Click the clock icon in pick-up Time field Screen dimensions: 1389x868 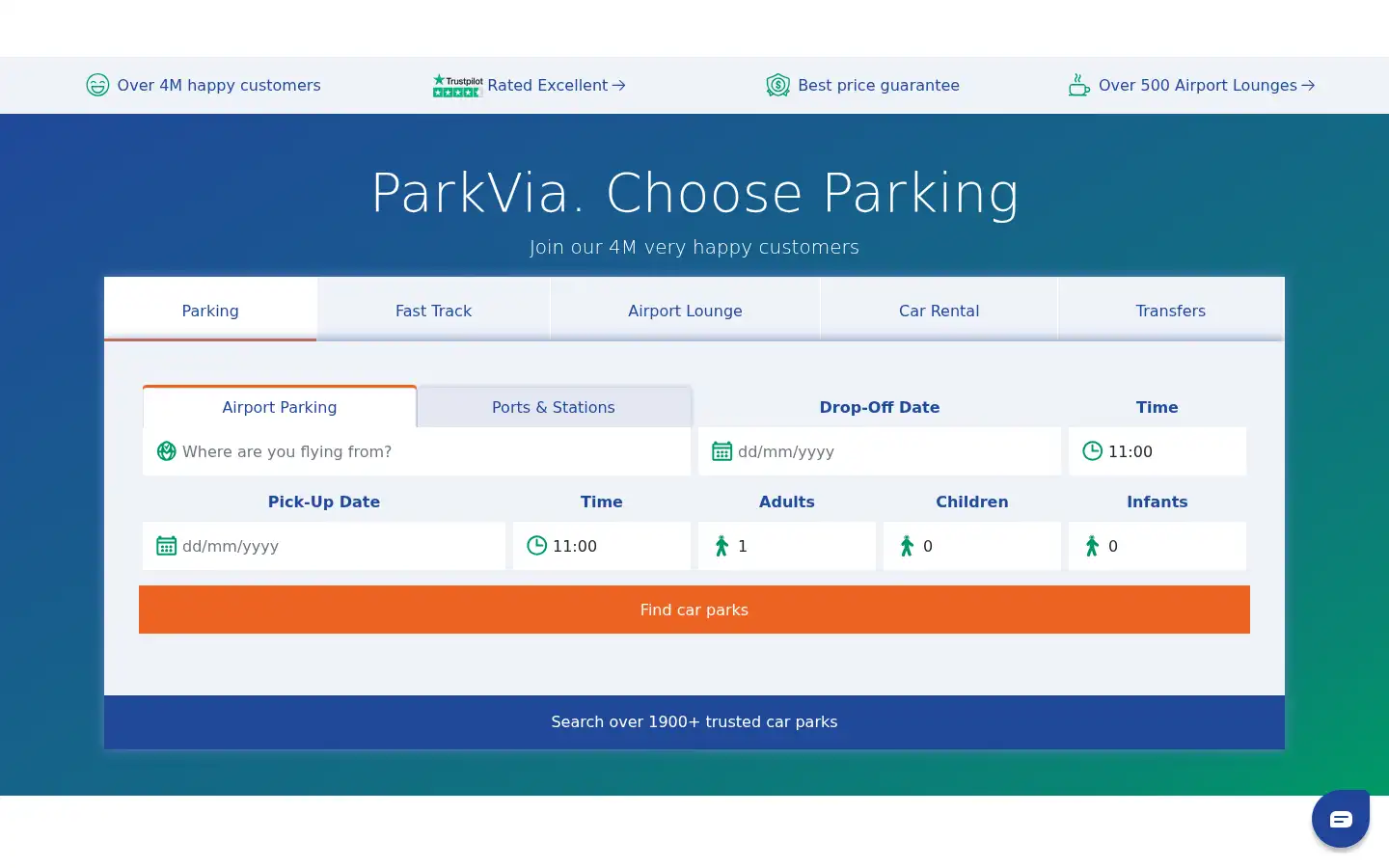point(536,545)
